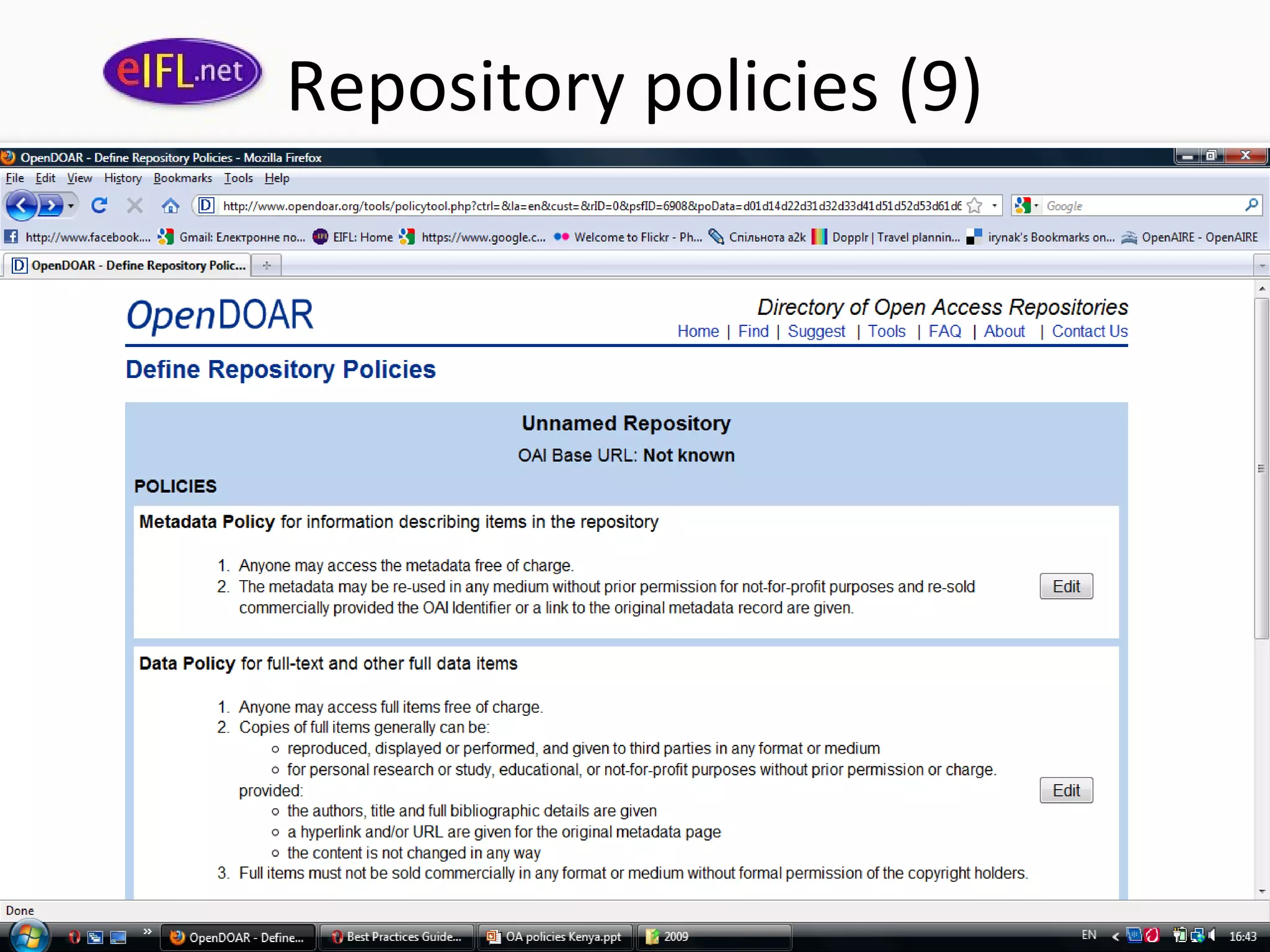Go to the Home page icon in toolbar

(170, 205)
